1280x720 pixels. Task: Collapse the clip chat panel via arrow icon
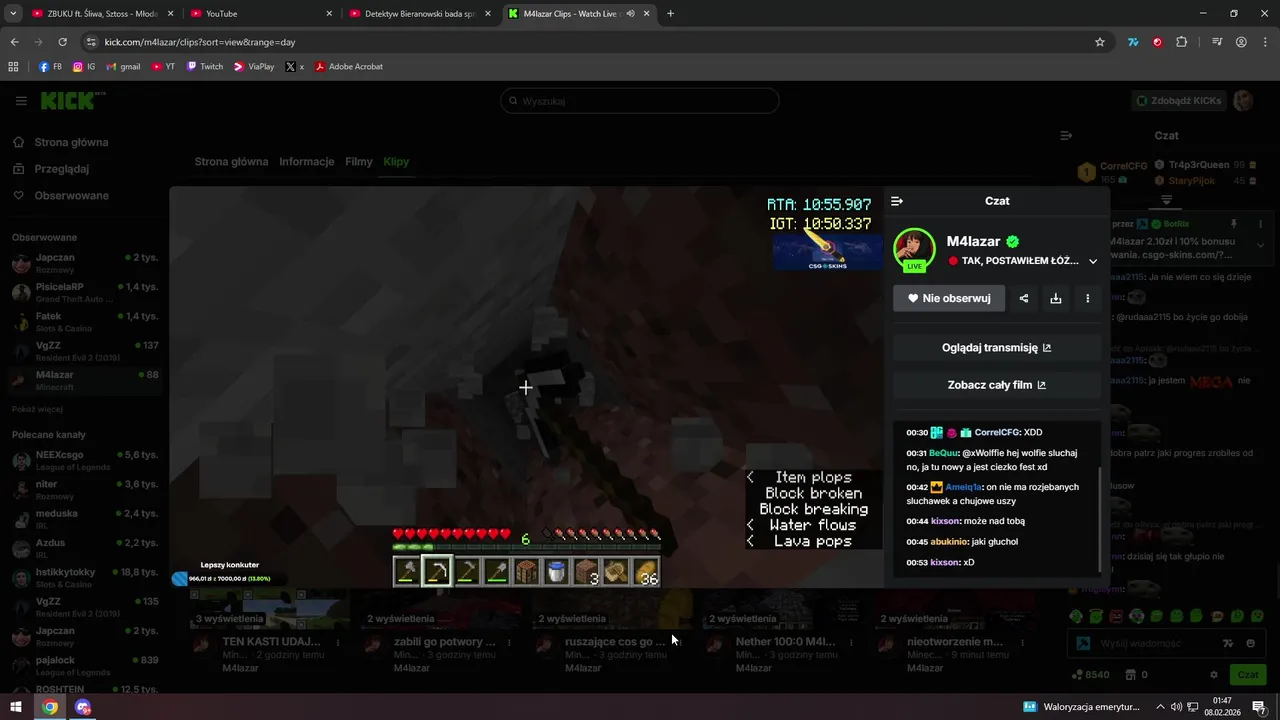897,201
